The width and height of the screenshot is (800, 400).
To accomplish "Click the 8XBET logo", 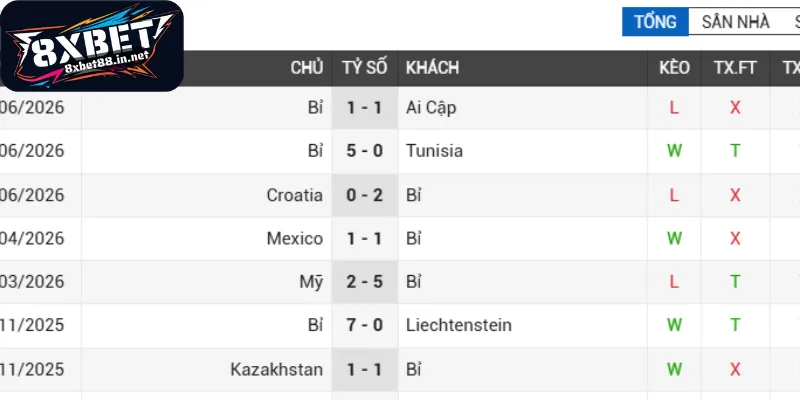I will (92, 46).
